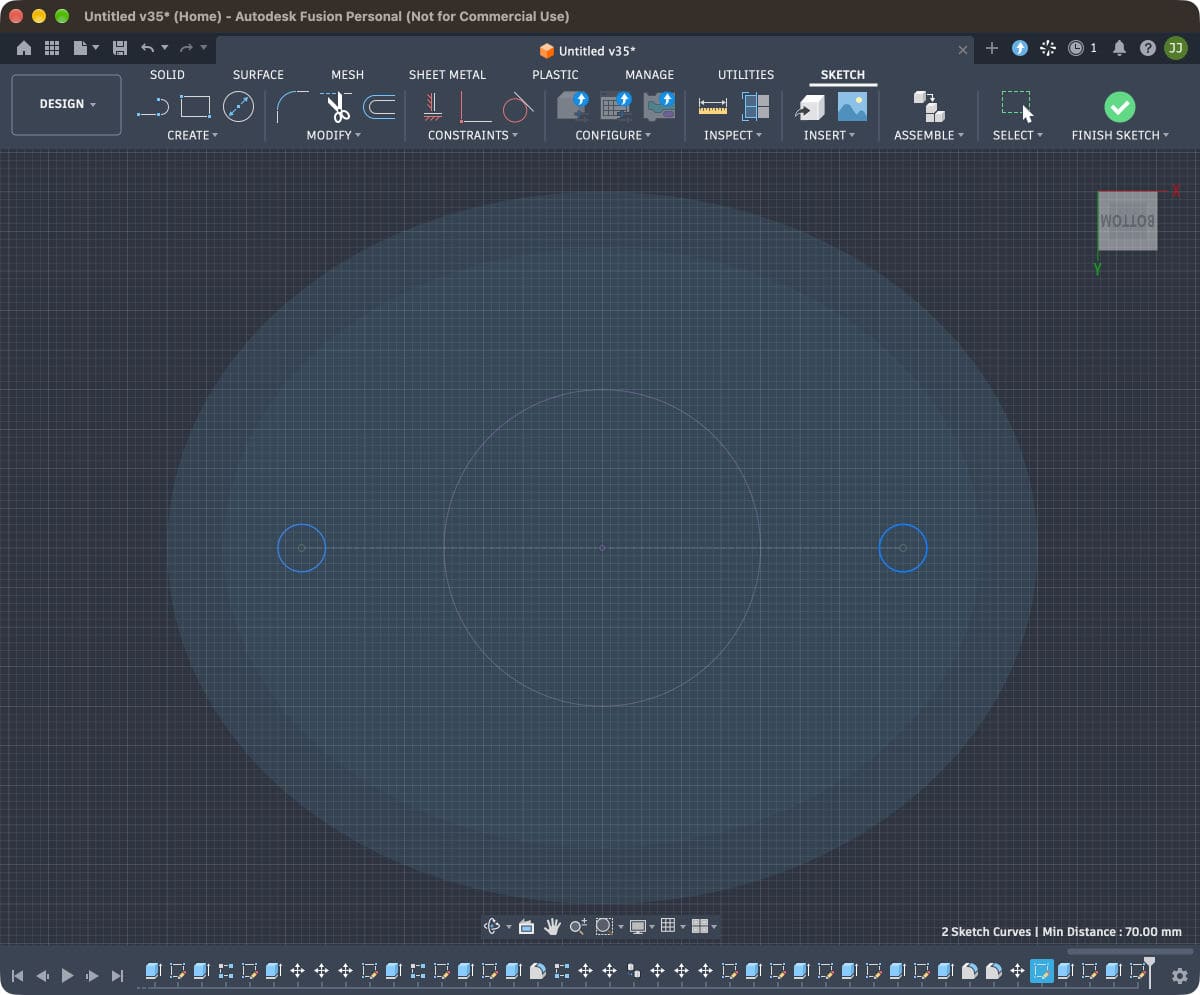1200x995 pixels.
Task: Expand the MODIFY menu
Action: (x=334, y=135)
